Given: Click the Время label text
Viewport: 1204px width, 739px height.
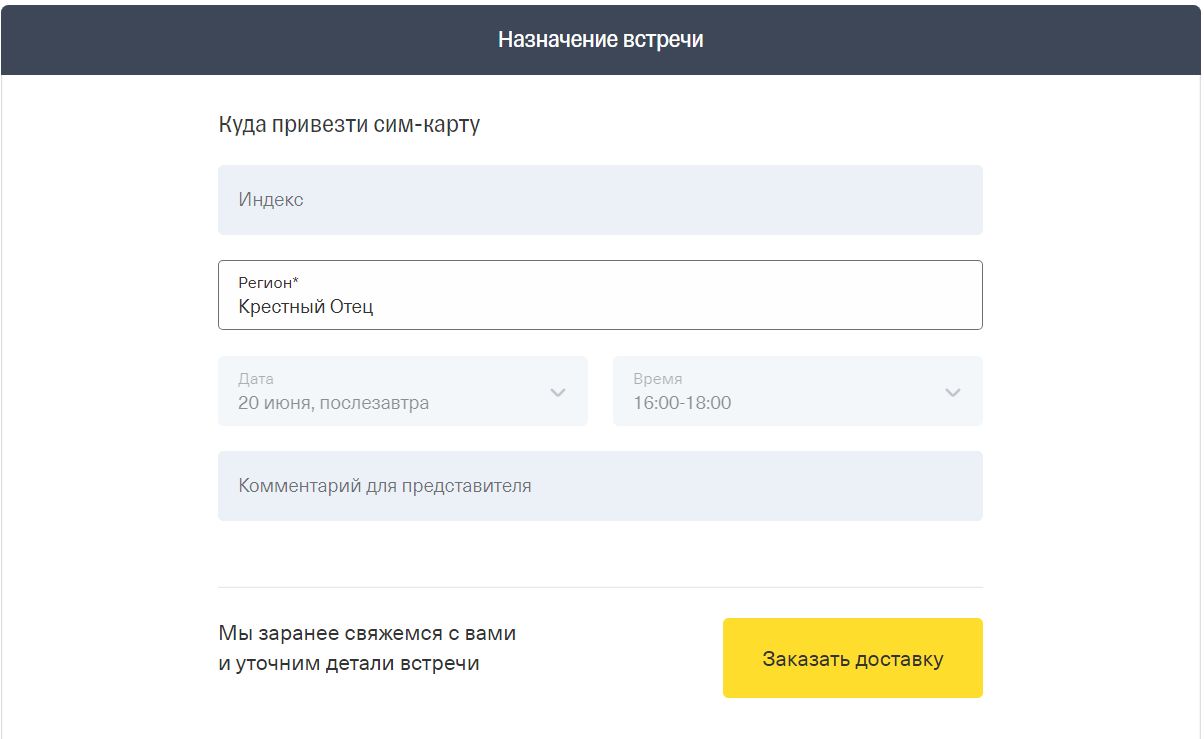Looking at the screenshot, I should point(658,379).
